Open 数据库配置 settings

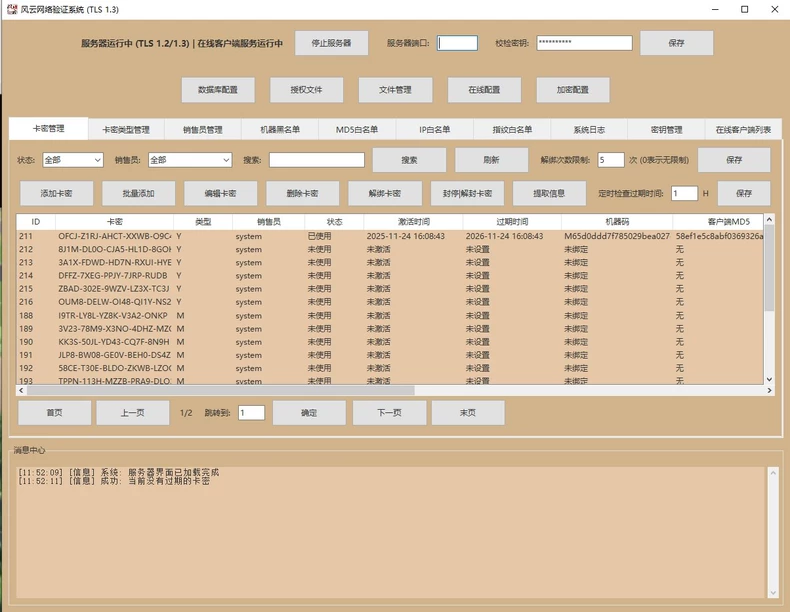click(218, 90)
